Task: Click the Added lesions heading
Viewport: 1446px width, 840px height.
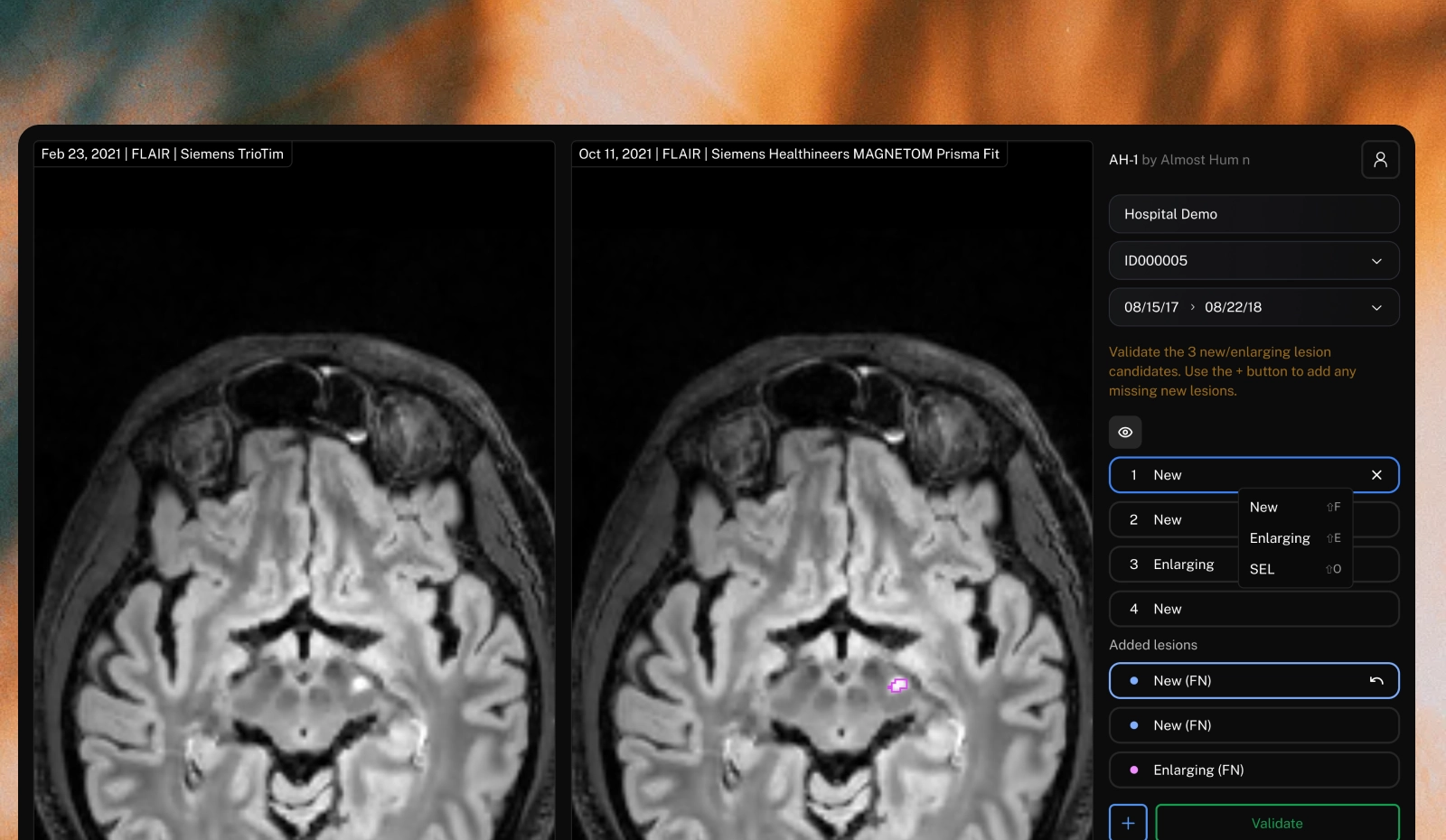Action: 1153,645
